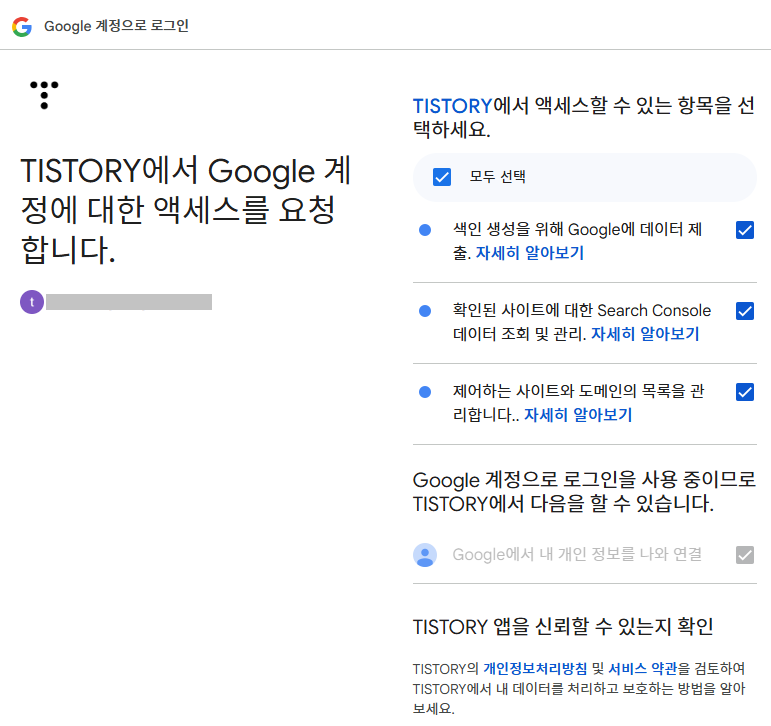
Task: Click the grayed-out '개인 정보를 나와 연결' checkbox
Action: pos(745,555)
